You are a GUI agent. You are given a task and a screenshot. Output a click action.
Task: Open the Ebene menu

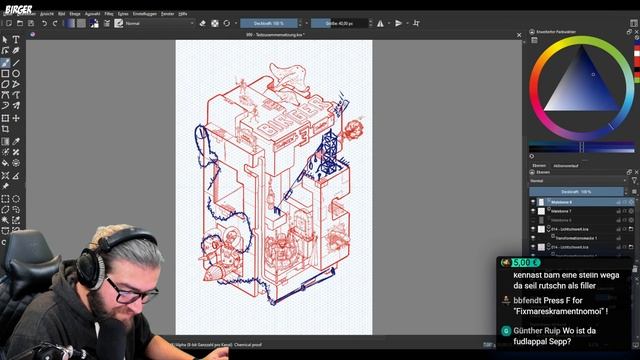(x=75, y=14)
